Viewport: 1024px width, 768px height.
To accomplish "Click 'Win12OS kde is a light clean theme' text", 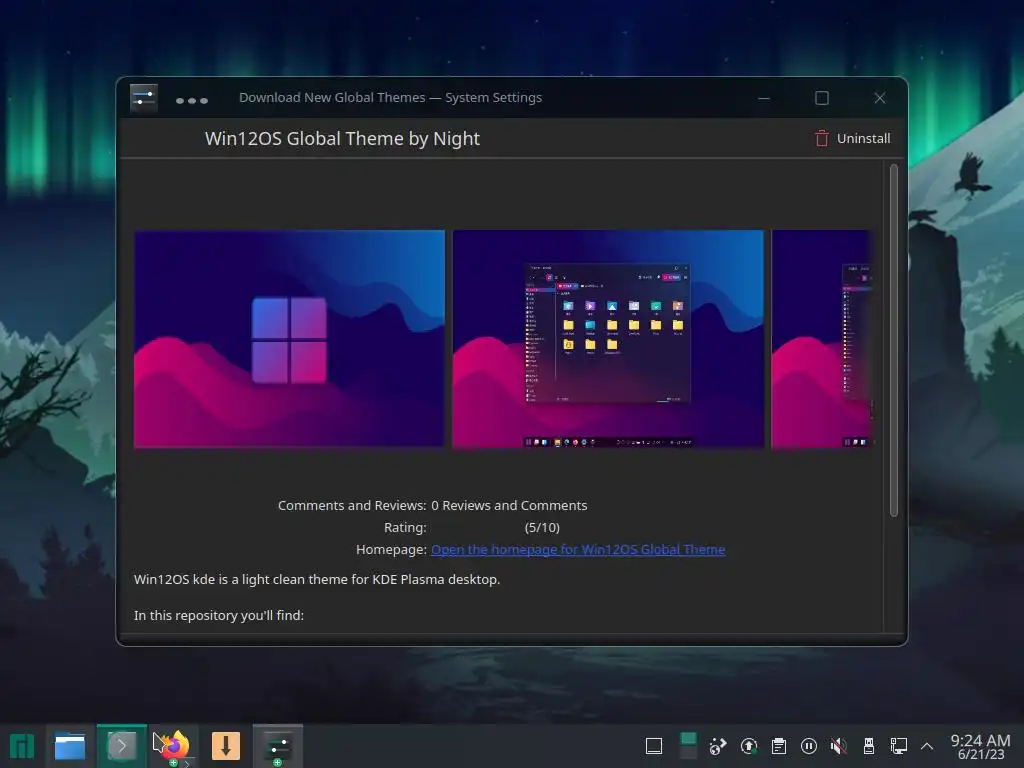I will 317,579.
